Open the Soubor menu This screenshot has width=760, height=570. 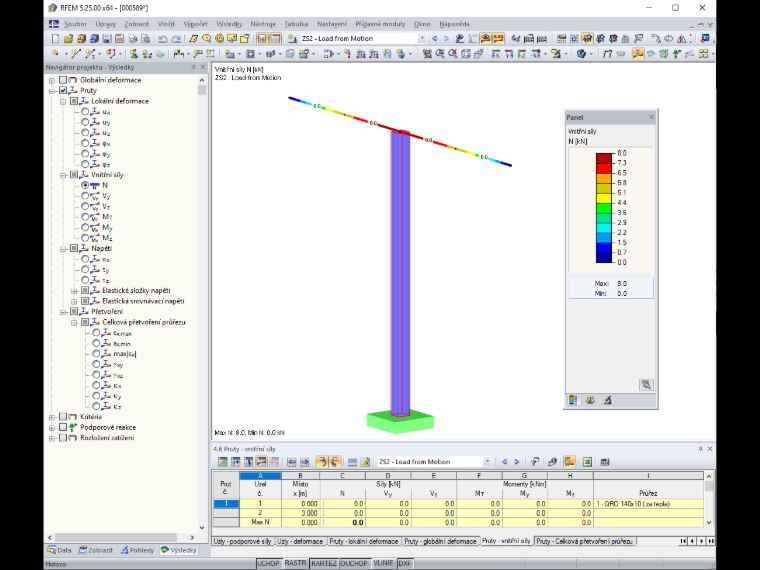75,24
